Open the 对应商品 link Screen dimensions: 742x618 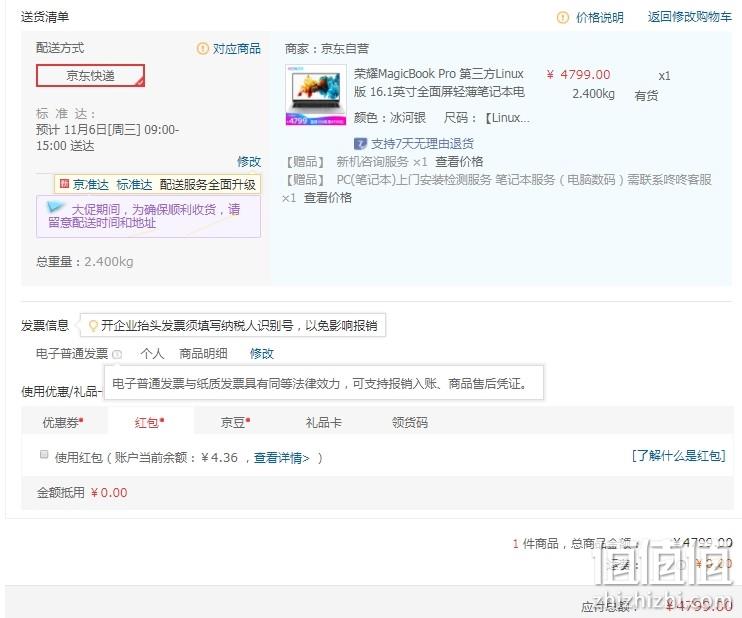click(x=236, y=48)
